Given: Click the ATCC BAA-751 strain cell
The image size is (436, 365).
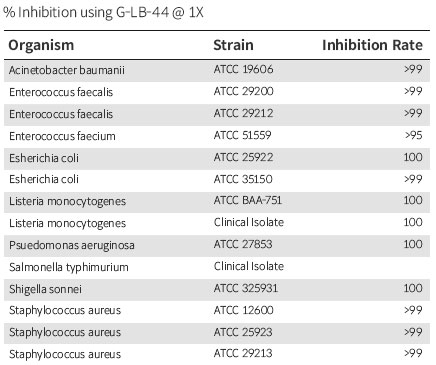Looking at the screenshot, I should [x=248, y=200].
